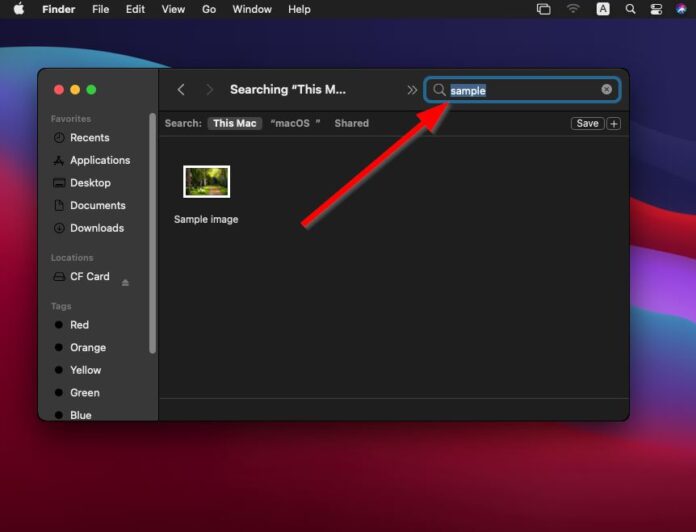The image size is (696, 532).
Task: Open Spotlight search in menu bar
Action: click(x=630, y=9)
